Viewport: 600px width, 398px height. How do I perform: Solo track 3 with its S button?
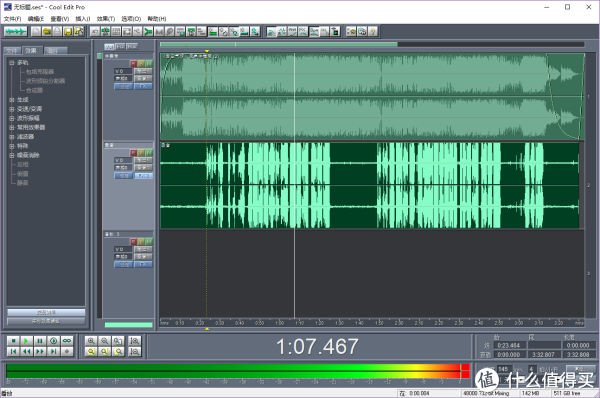coord(141,241)
